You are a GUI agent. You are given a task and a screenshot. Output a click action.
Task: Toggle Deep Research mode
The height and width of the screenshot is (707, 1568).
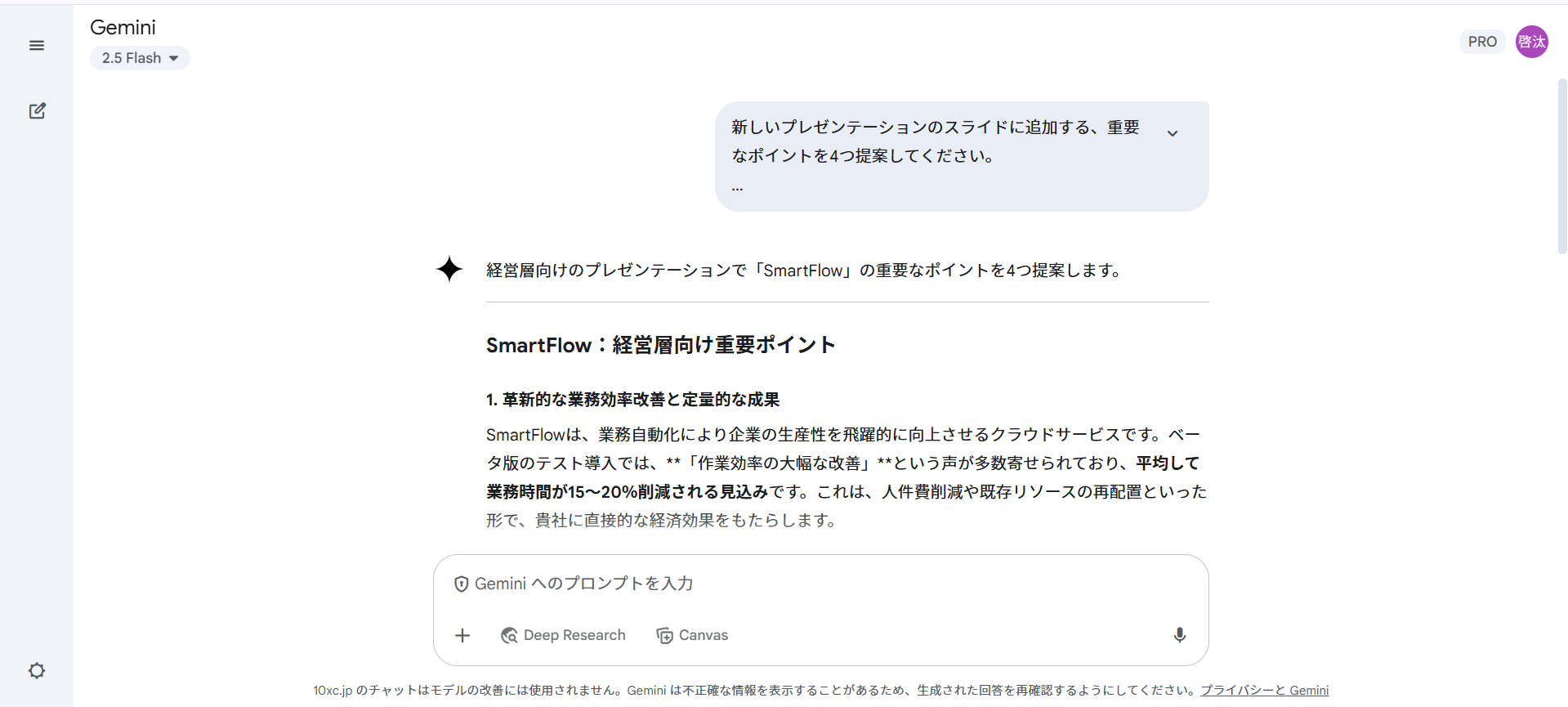(563, 635)
